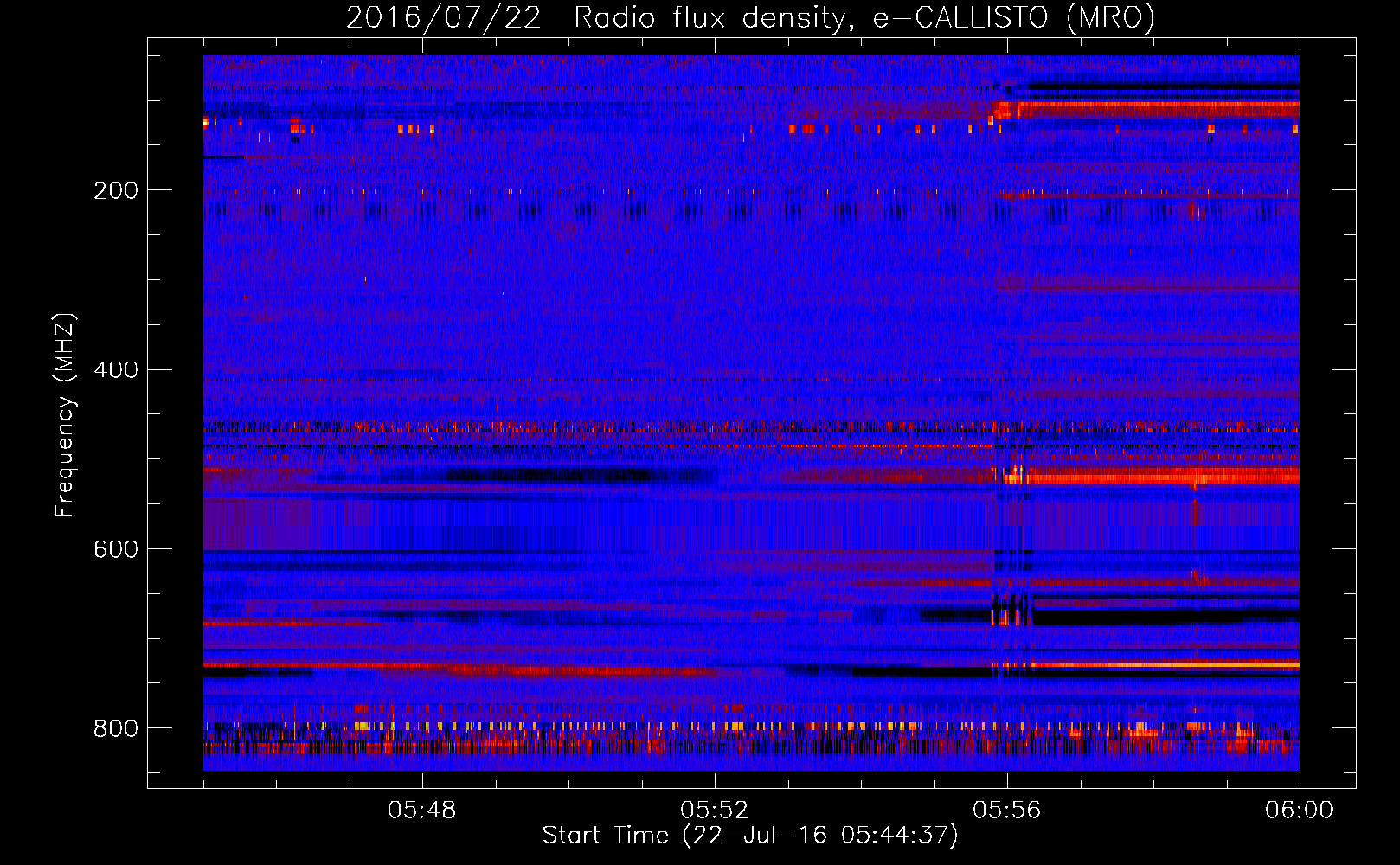Click the plot title '2016/07/22 Radio flux density'

[x=750, y=17]
